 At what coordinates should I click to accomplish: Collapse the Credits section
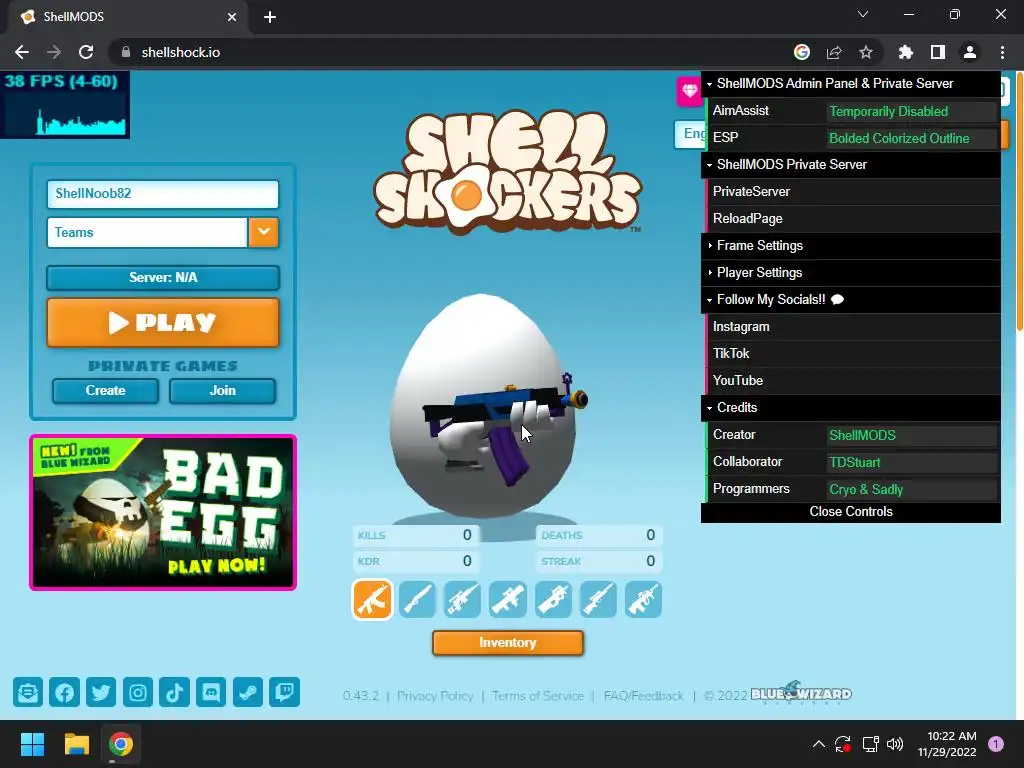(x=851, y=408)
